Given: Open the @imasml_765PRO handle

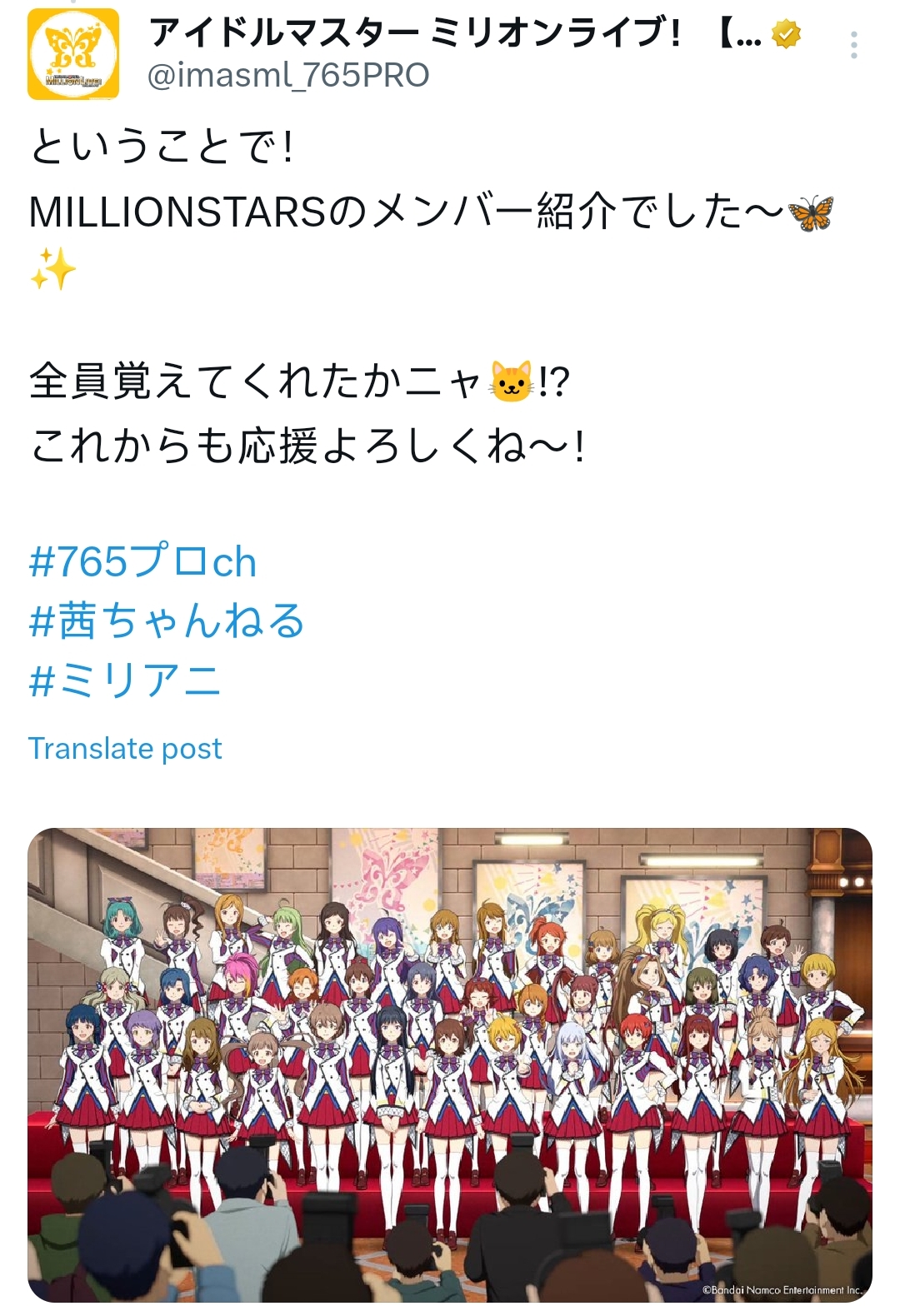Looking at the screenshot, I should click(288, 76).
